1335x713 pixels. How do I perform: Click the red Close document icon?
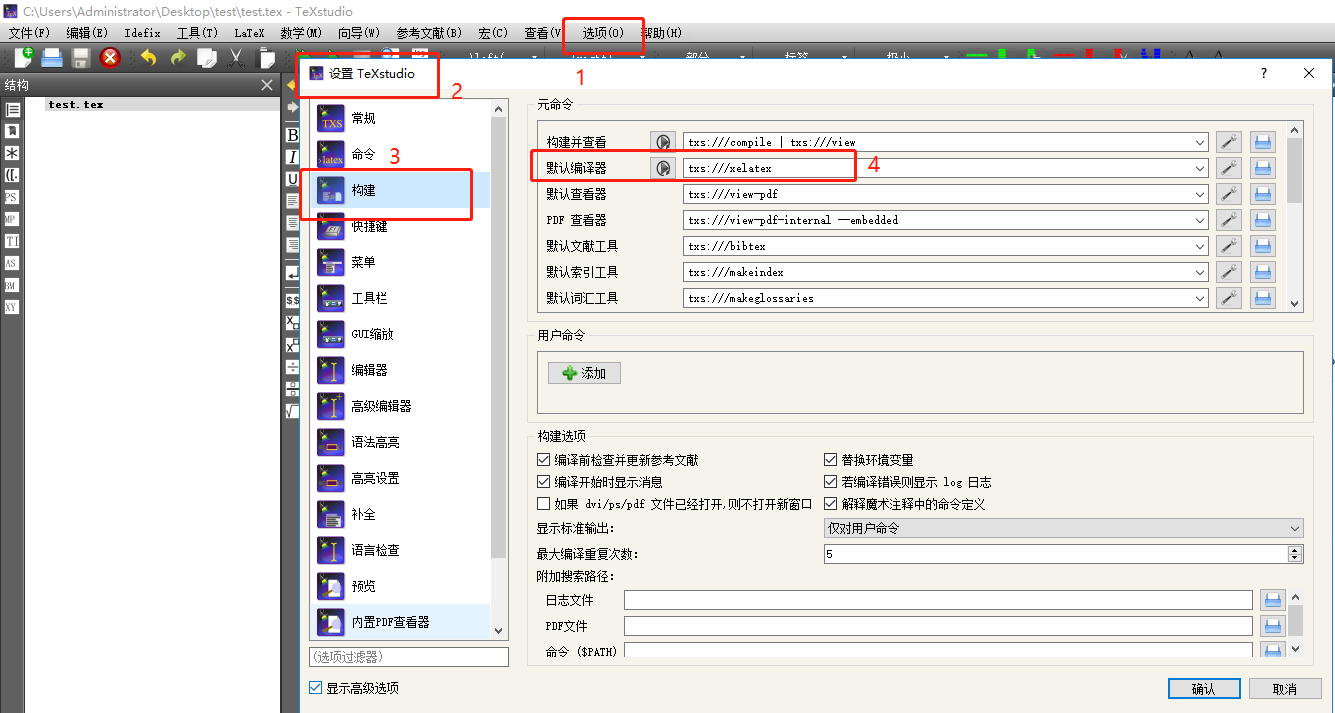tap(111, 58)
